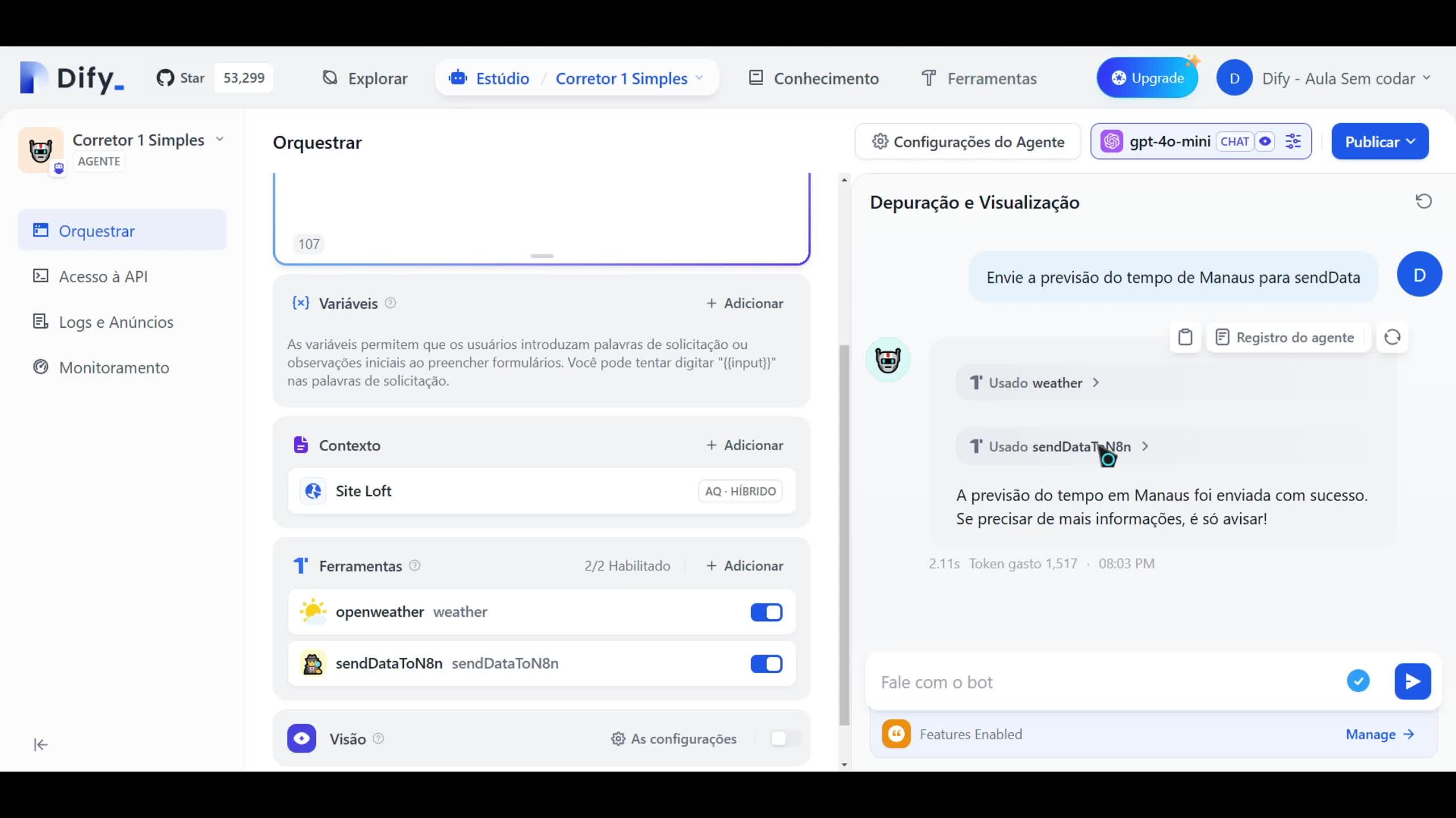Copy the conversation with the clipboard icon
This screenshot has width=1456, height=818.
click(x=1185, y=337)
